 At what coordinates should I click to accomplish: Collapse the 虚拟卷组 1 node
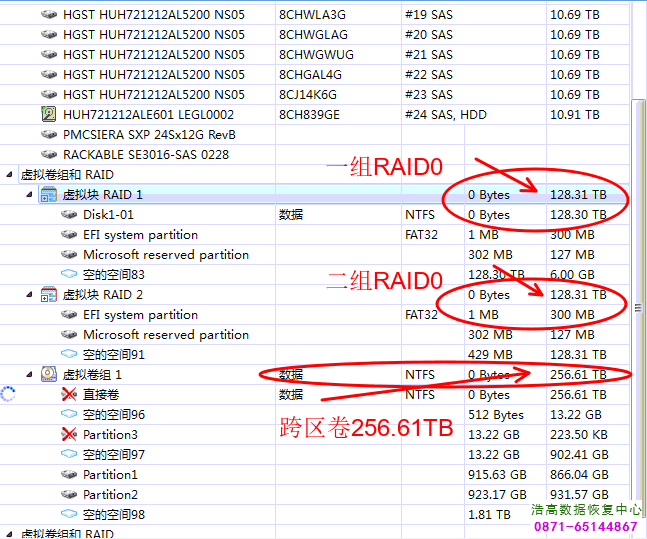click(29, 375)
